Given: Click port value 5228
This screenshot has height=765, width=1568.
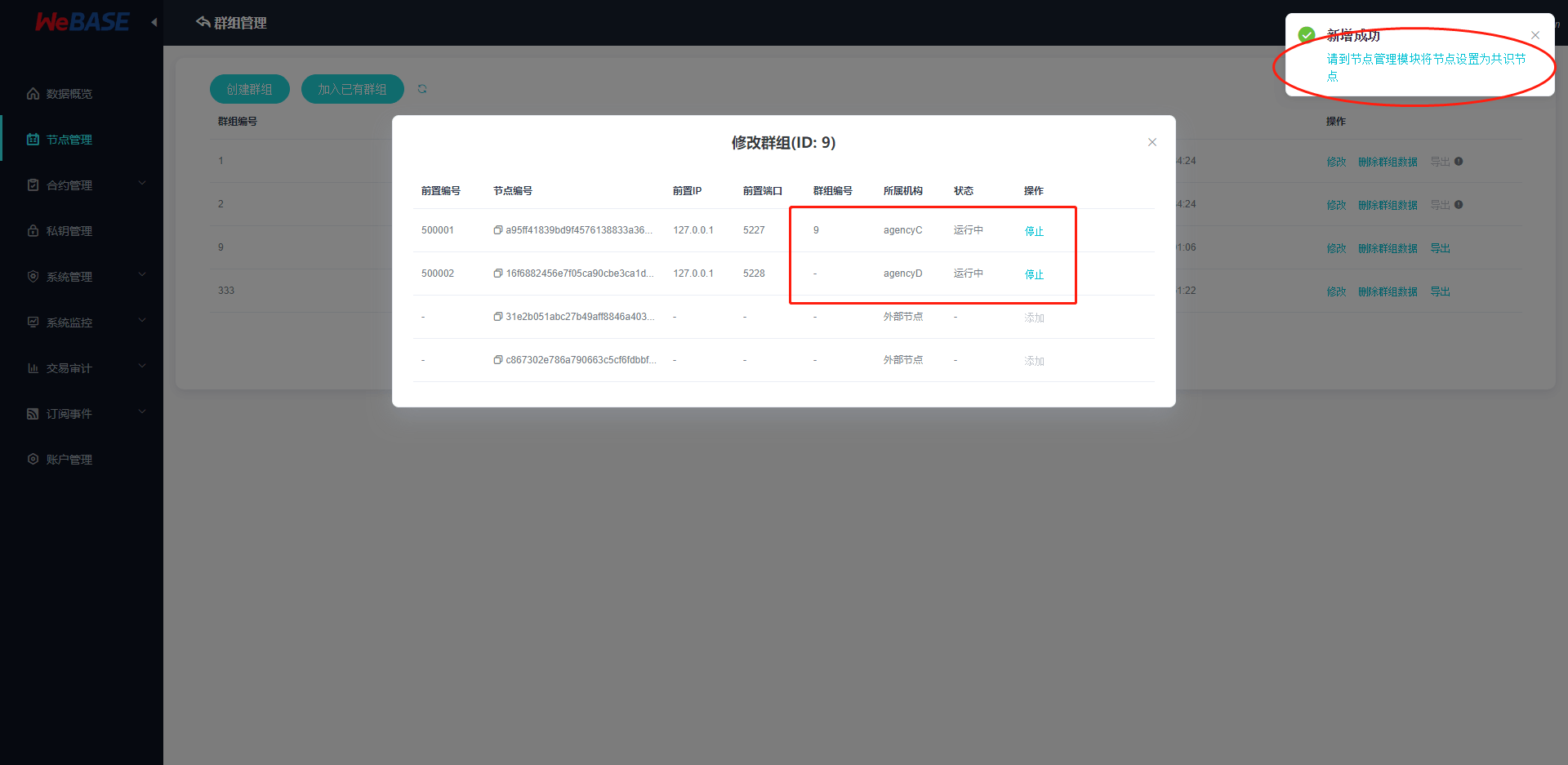Looking at the screenshot, I should 754,274.
